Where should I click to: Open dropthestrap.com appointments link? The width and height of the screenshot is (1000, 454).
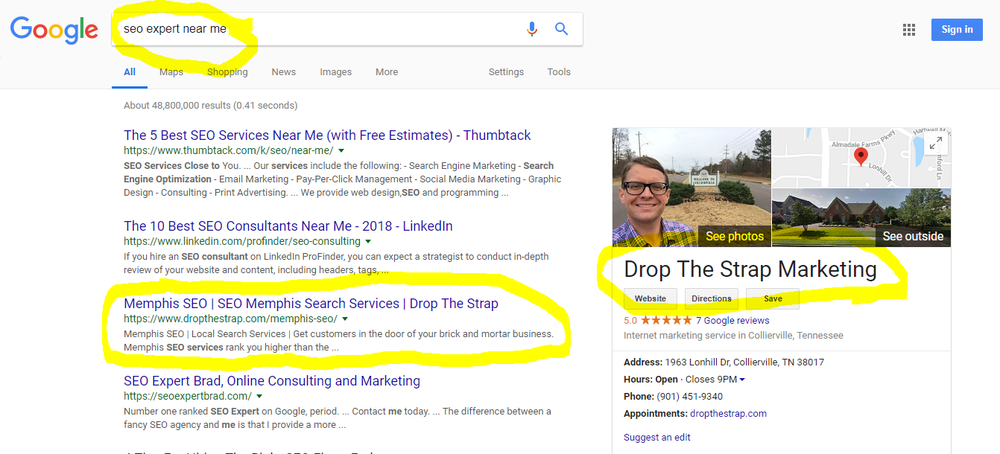pyautogui.click(x=728, y=414)
